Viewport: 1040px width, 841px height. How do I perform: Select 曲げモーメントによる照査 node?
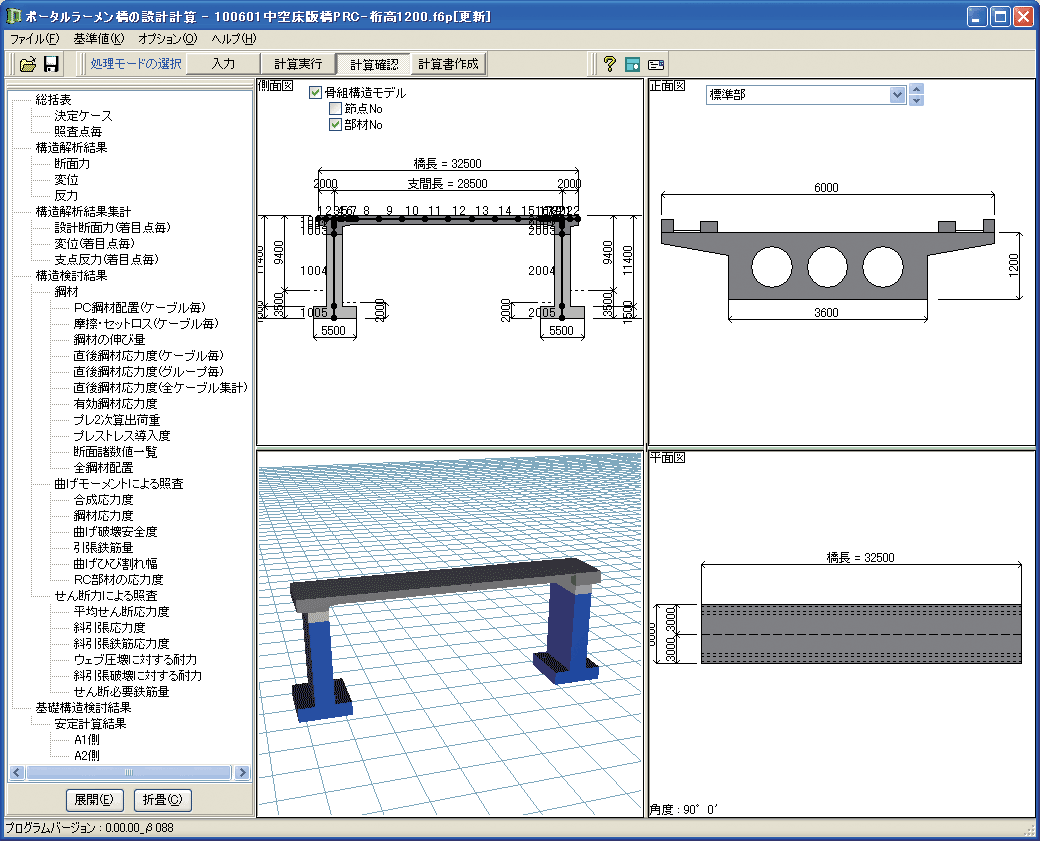(119, 484)
